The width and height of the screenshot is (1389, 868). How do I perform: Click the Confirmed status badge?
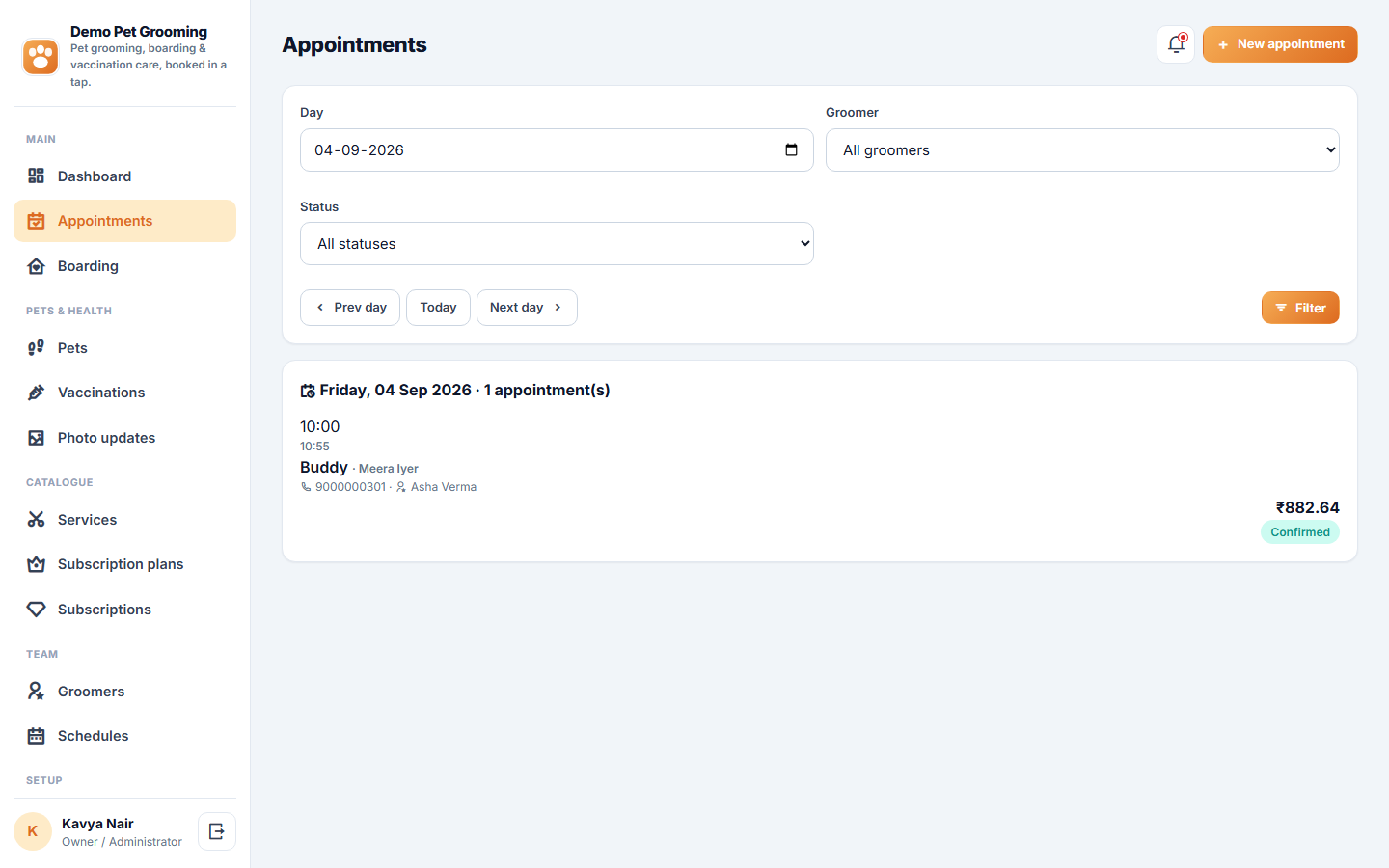click(1300, 532)
